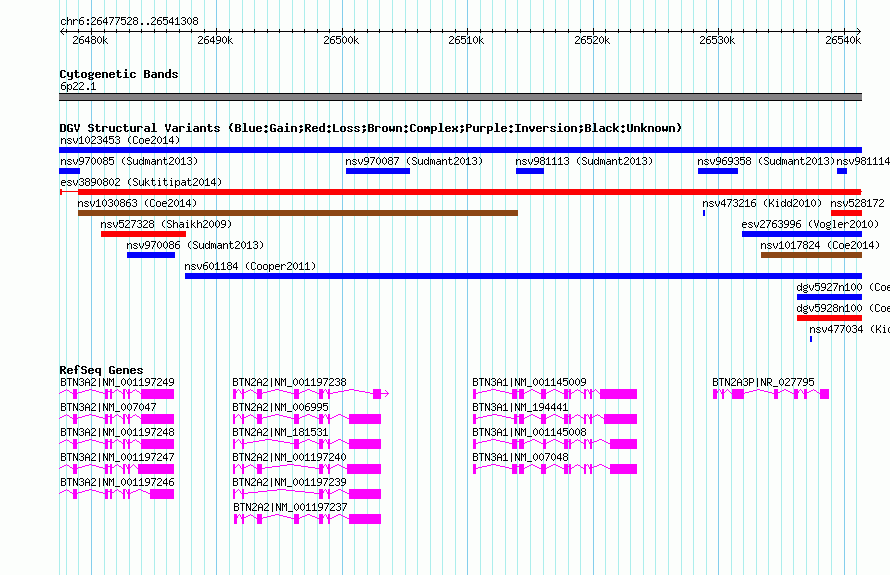Click the nsv473216 (Kidd2010) label

762,203
